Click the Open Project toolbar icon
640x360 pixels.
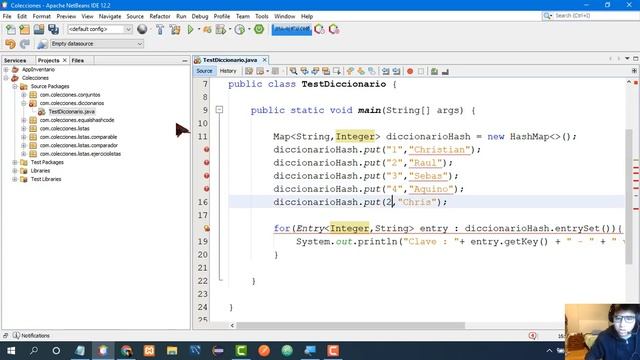(39, 29)
